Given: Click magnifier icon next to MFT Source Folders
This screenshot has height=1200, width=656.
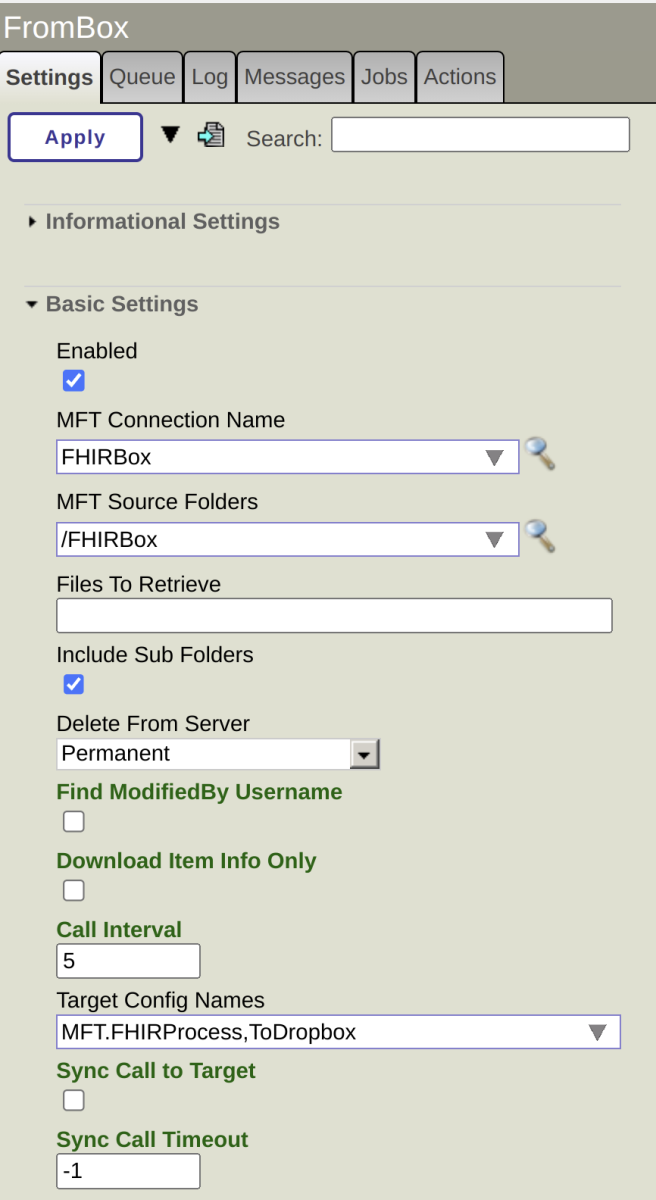Looking at the screenshot, I should [x=540, y=537].
